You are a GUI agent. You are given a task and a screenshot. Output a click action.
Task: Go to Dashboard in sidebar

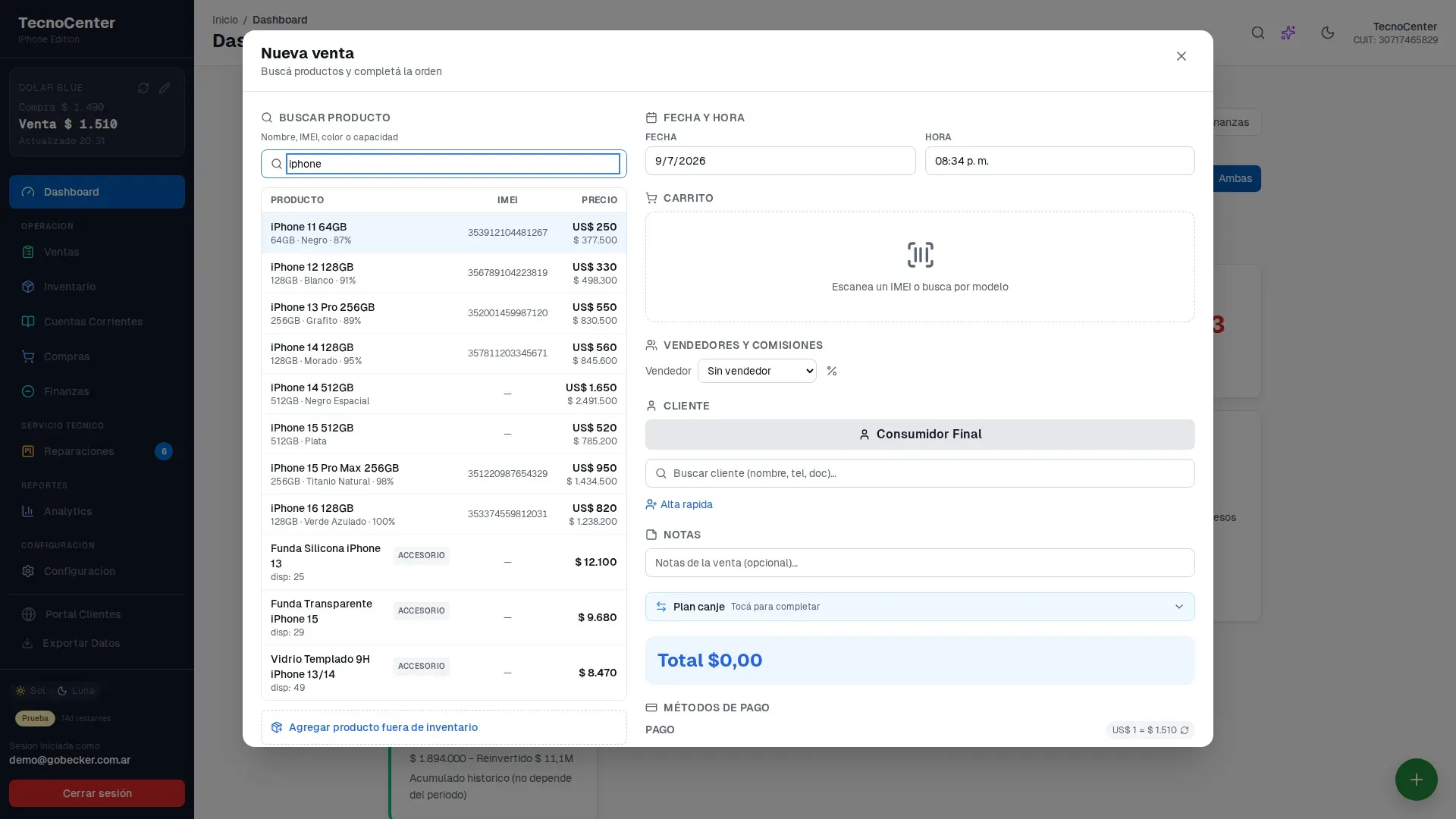tap(97, 192)
